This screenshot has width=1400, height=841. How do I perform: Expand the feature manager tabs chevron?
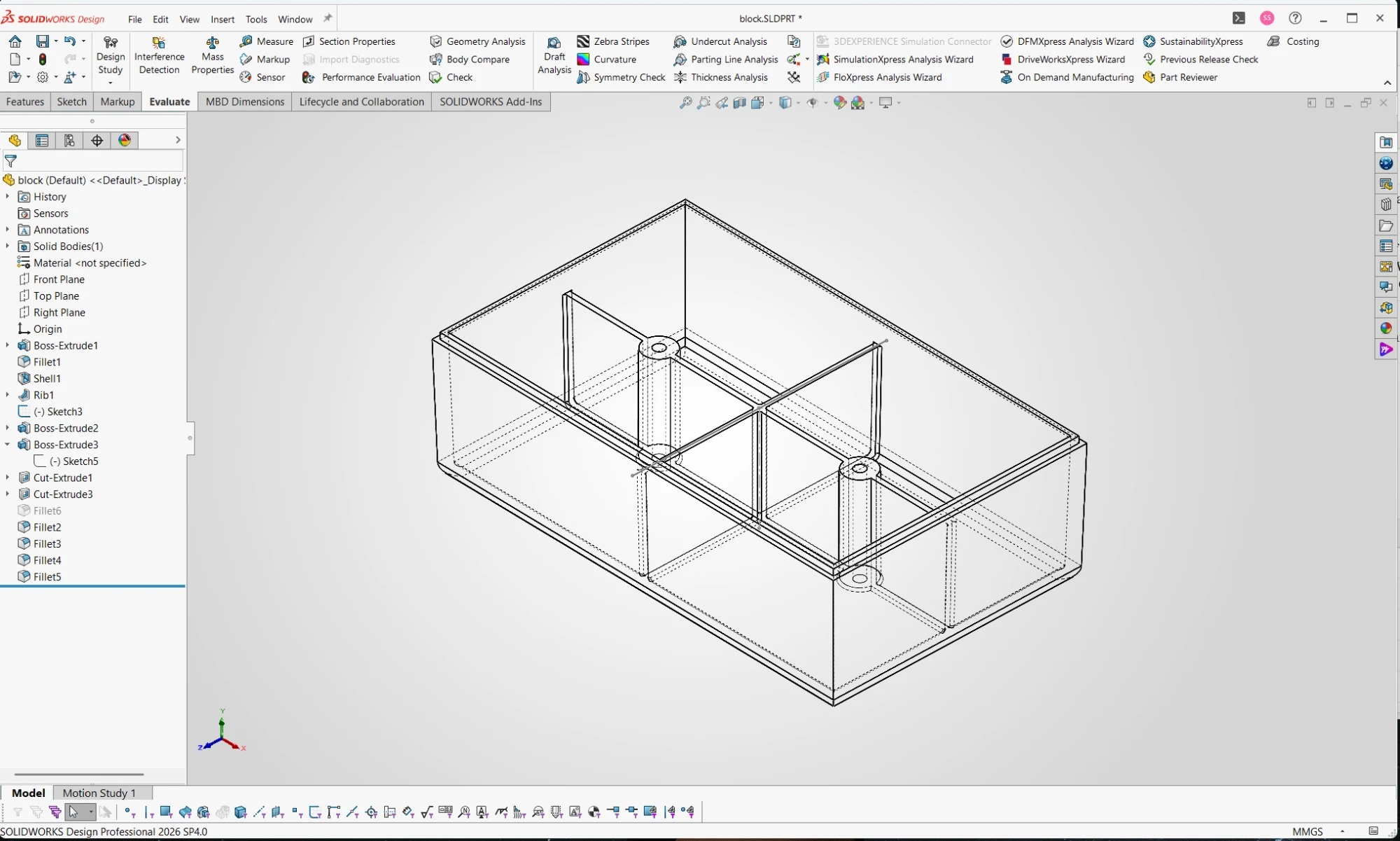(x=178, y=140)
